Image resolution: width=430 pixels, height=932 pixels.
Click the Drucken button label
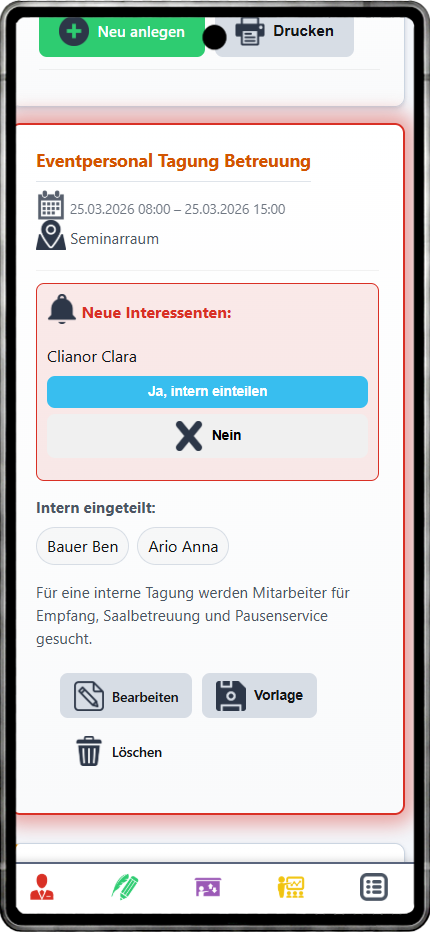pyautogui.click(x=303, y=31)
